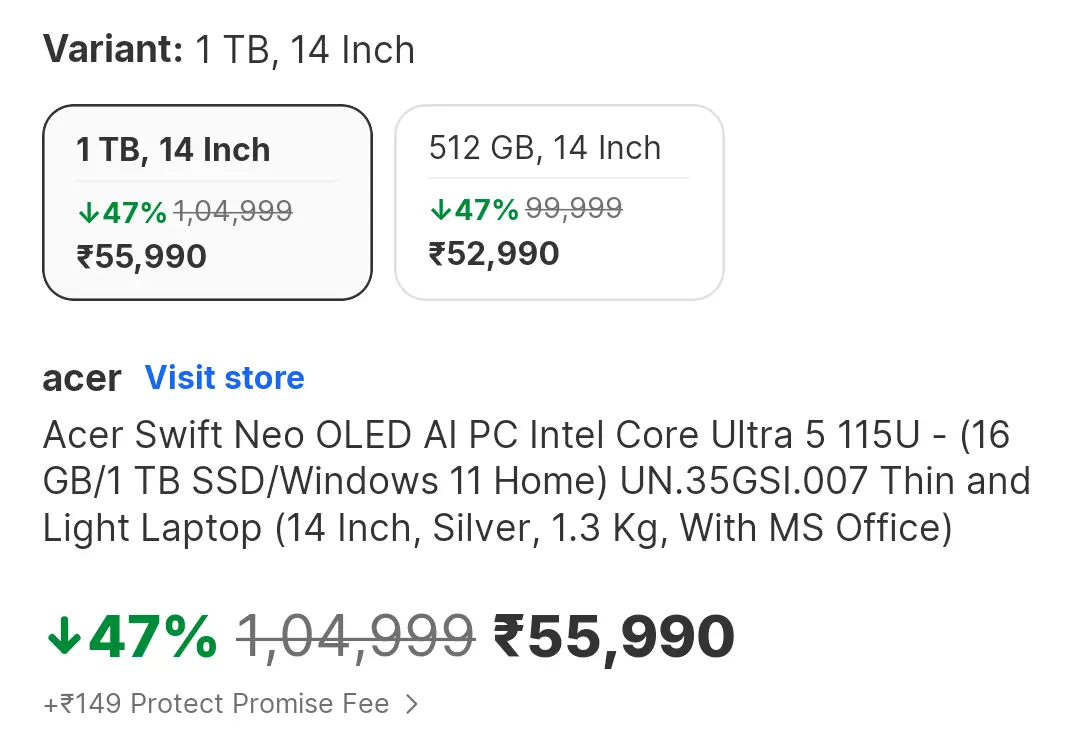Viewport: 1080px width, 755px height.
Task: Click large 47% discount percentage text
Action: pos(152,637)
